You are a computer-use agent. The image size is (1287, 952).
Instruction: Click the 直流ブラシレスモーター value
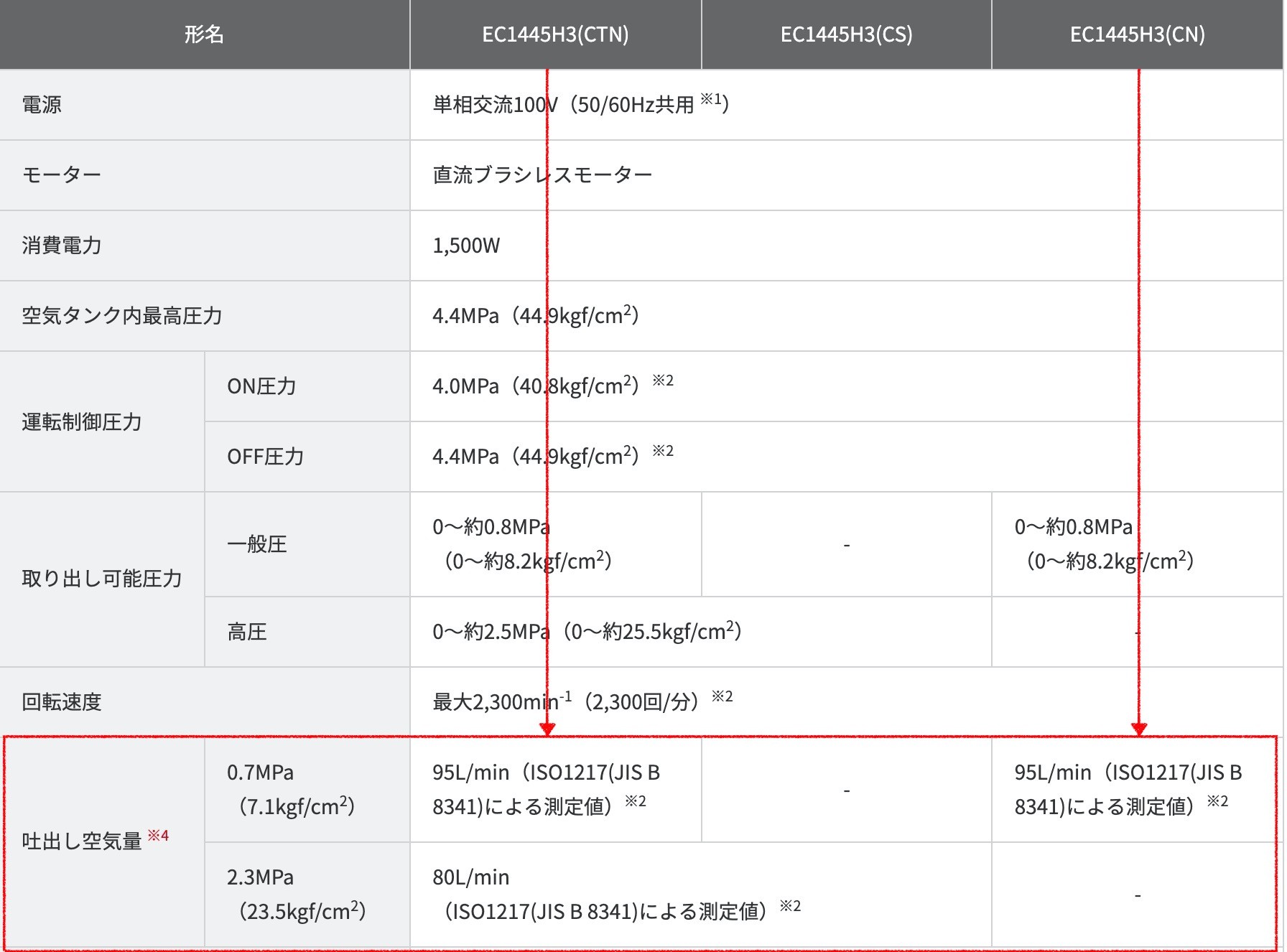(542, 175)
